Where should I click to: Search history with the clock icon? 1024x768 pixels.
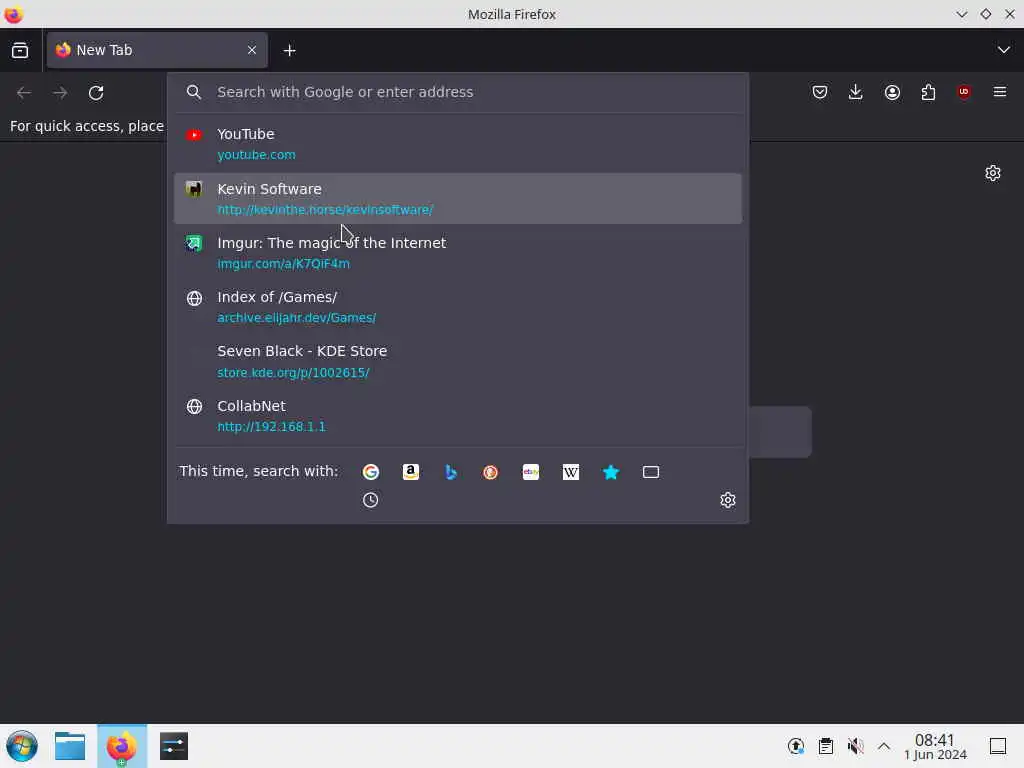371,500
